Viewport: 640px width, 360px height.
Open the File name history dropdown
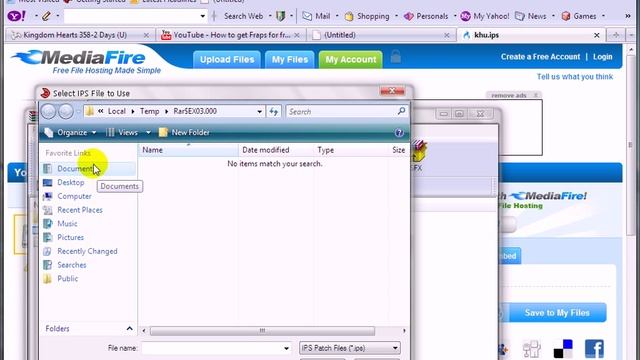pyautogui.click(x=287, y=348)
